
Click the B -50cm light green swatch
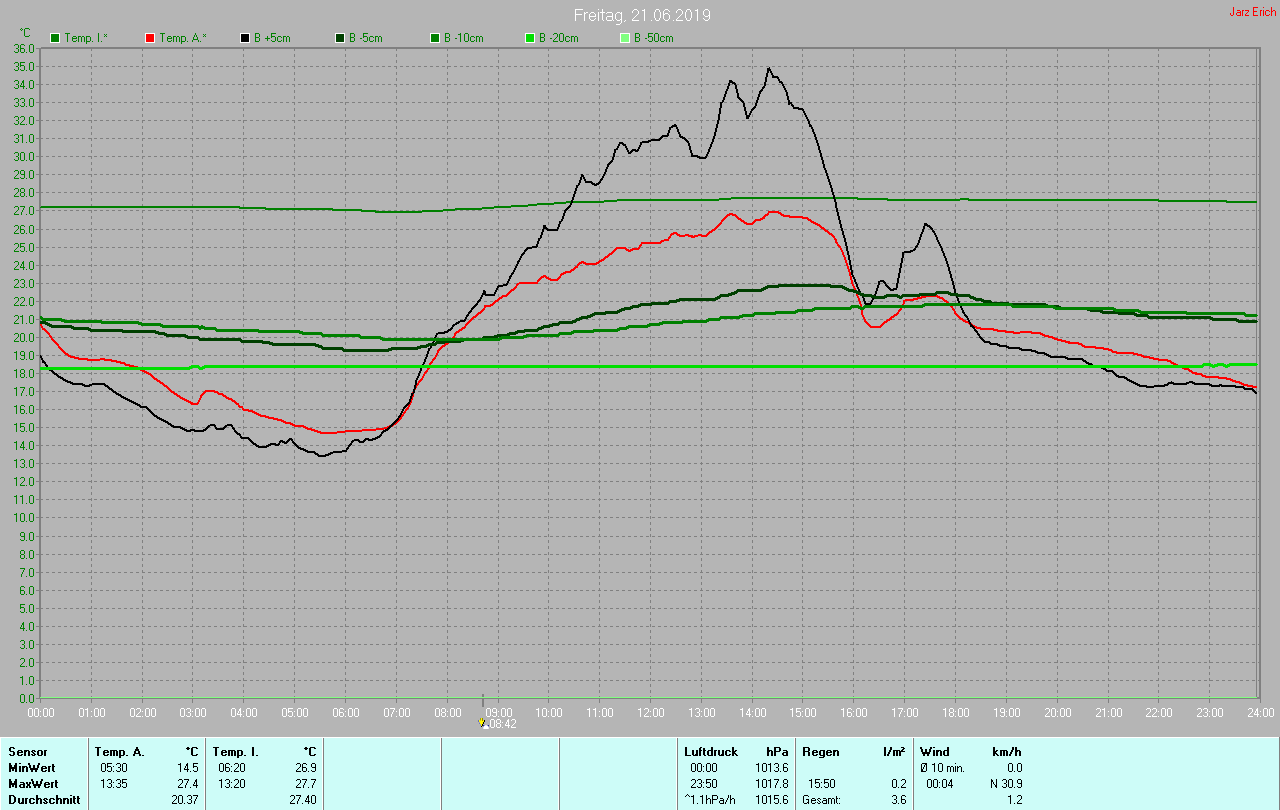click(x=625, y=38)
